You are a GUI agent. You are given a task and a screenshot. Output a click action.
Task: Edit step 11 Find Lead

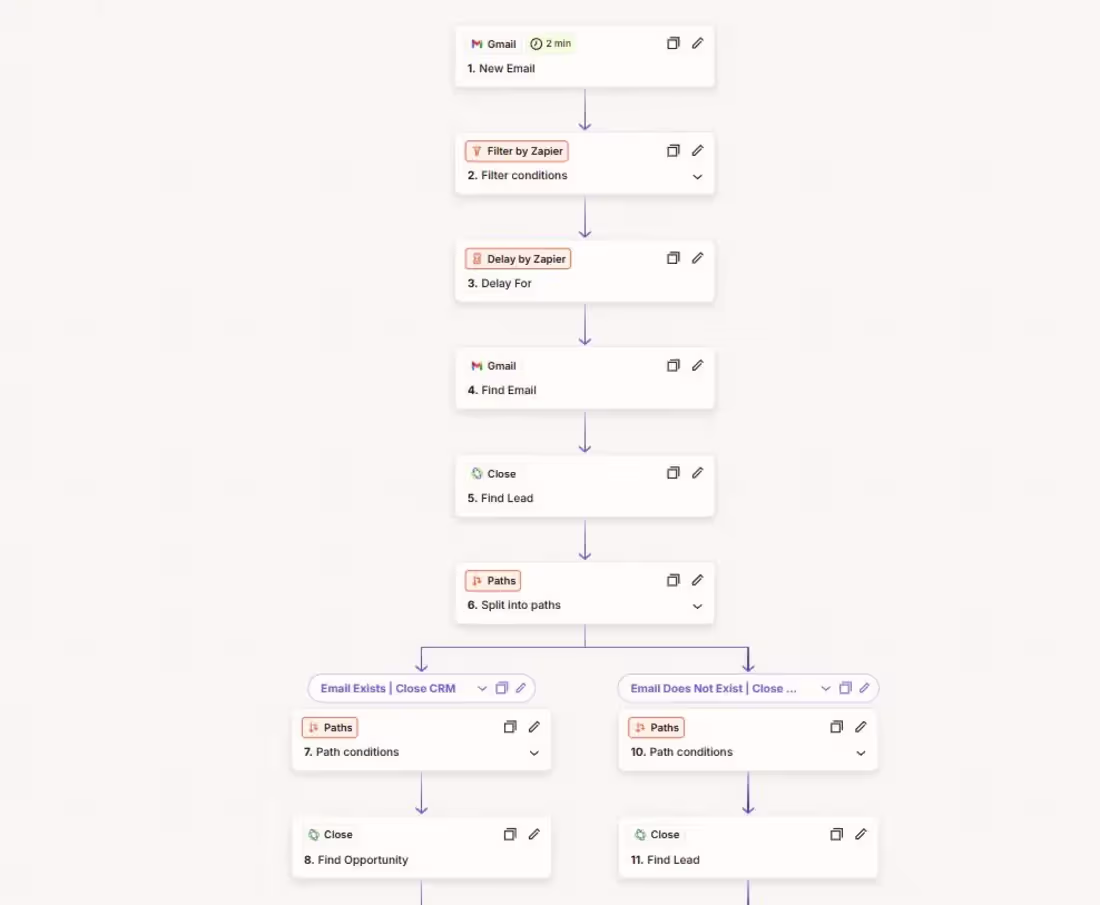(x=861, y=834)
